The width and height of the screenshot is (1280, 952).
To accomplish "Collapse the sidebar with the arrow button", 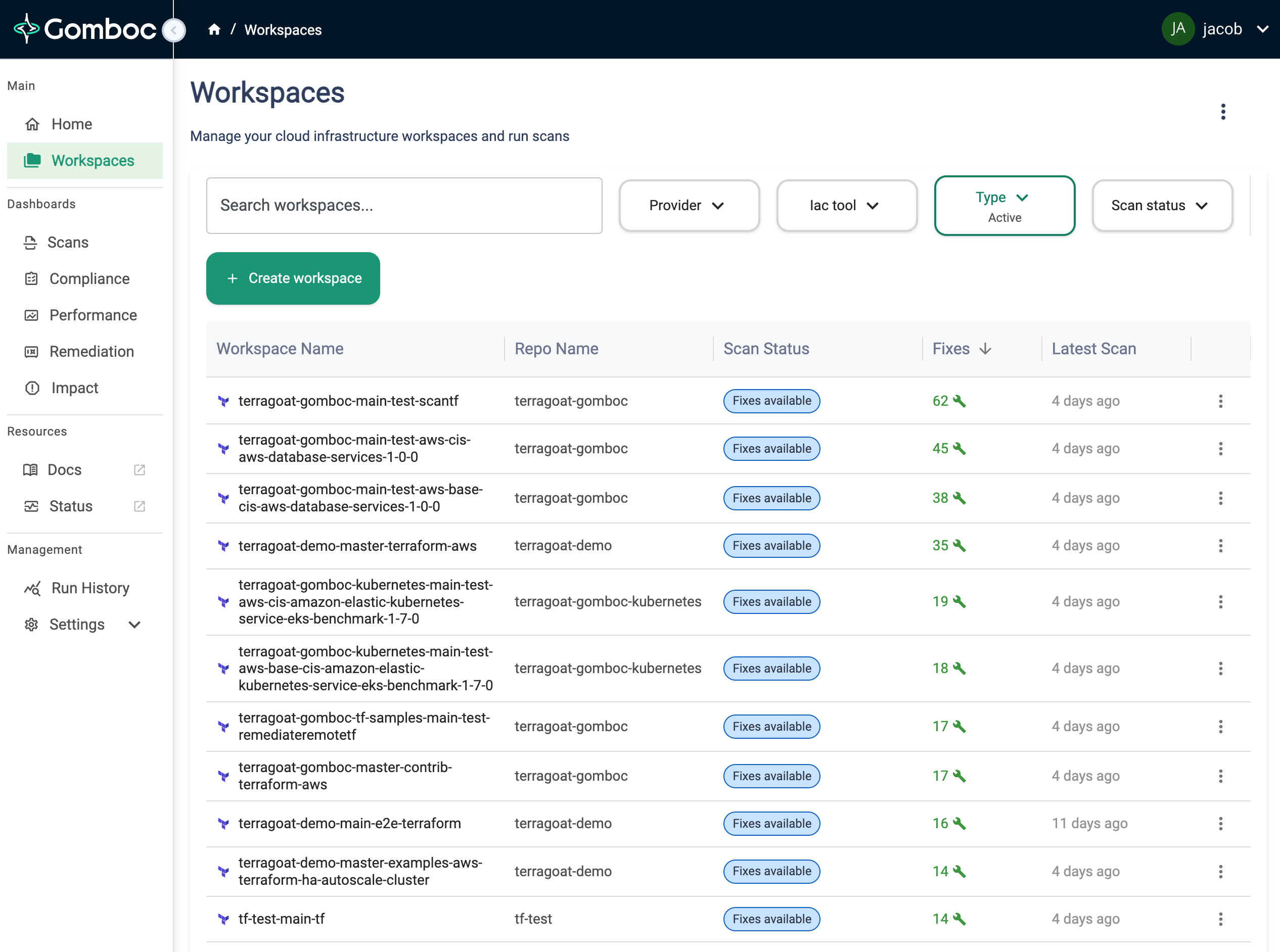I will coord(173,30).
